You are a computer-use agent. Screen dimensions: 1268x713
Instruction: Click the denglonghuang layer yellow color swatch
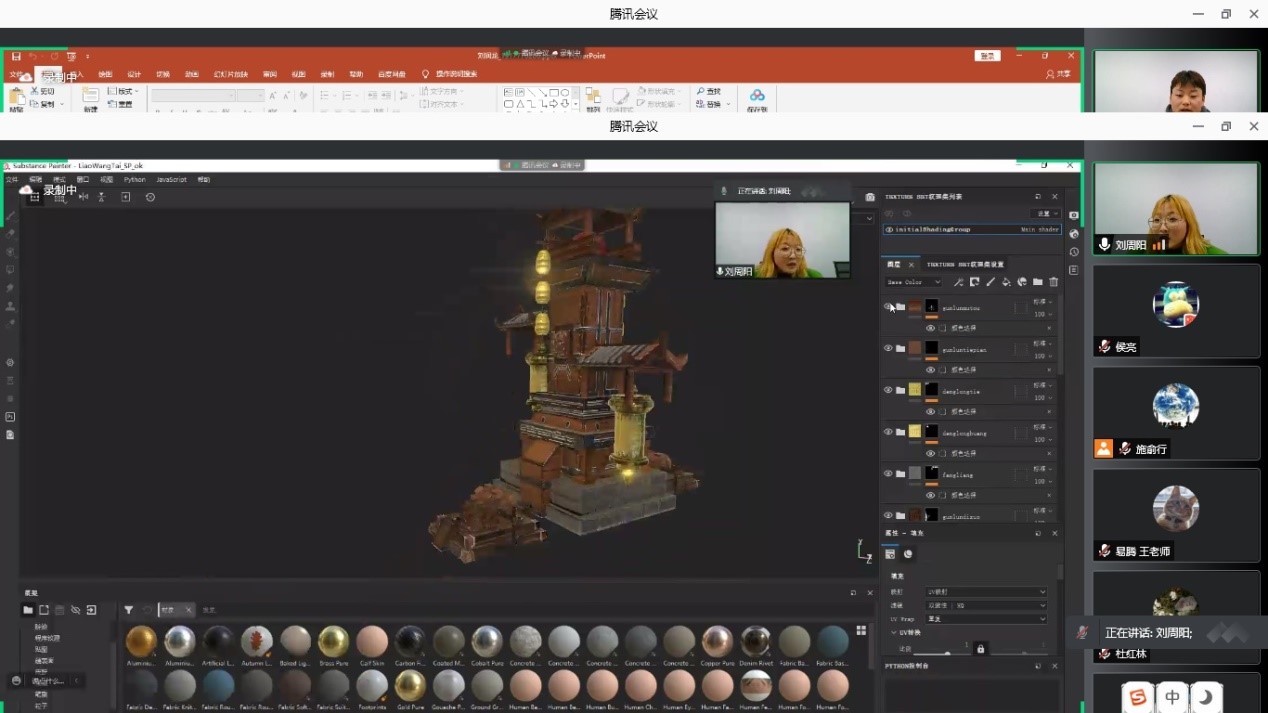(915, 432)
